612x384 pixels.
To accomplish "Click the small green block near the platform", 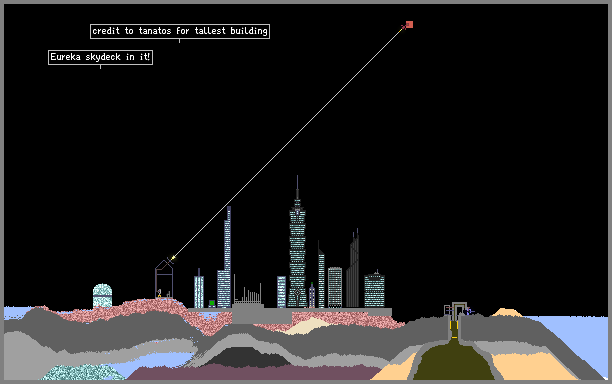I will (x=212, y=303).
